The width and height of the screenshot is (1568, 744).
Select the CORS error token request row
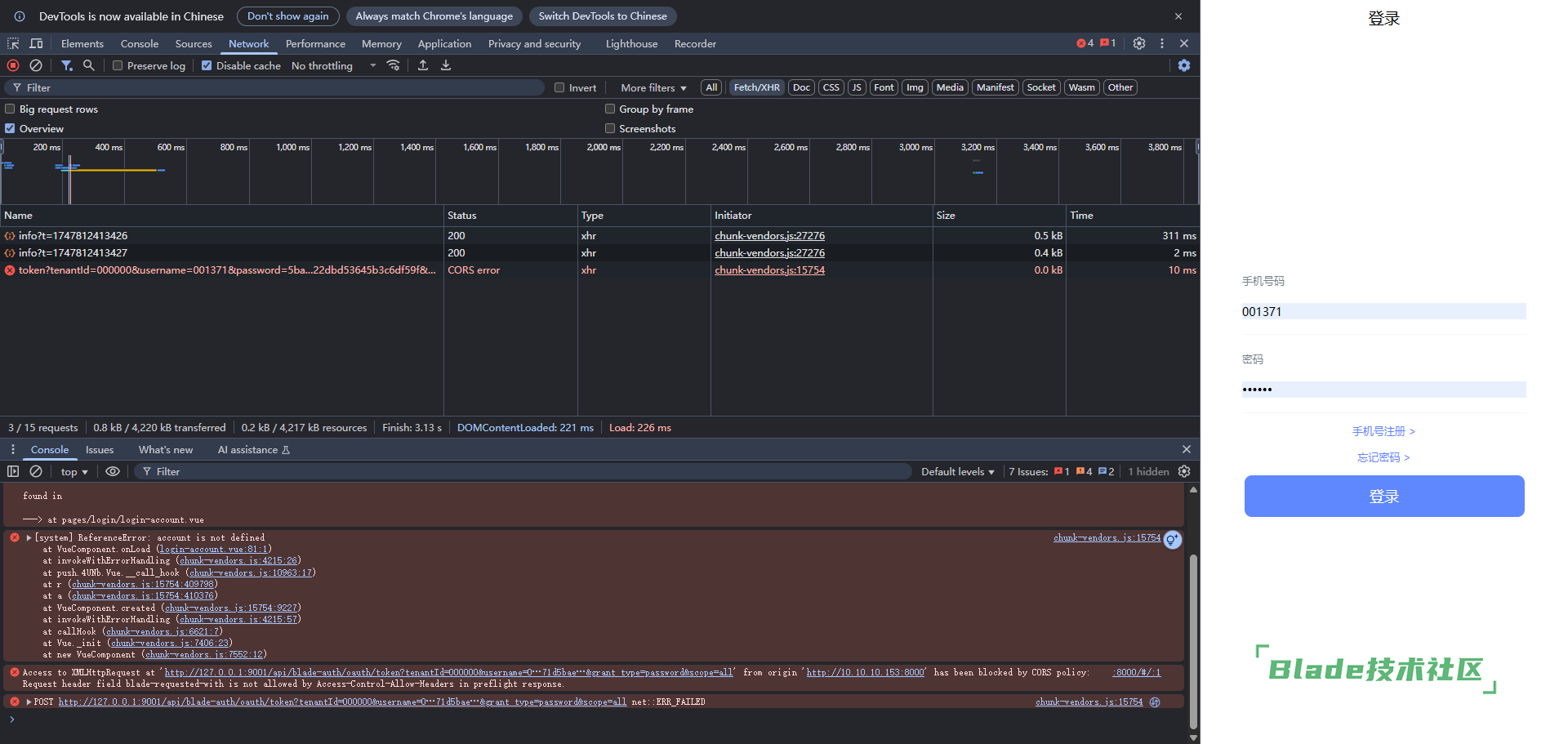pos(599,270)
